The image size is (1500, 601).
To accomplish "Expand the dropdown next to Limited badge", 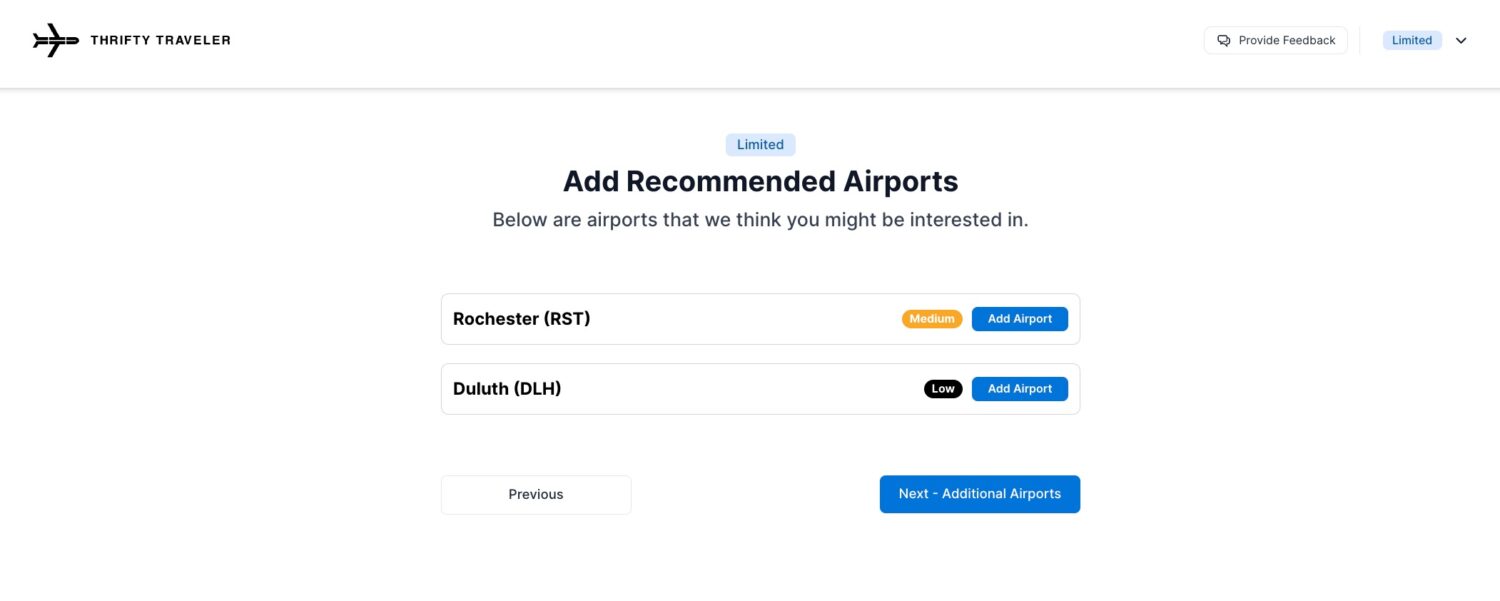I will pos(1461,40).
